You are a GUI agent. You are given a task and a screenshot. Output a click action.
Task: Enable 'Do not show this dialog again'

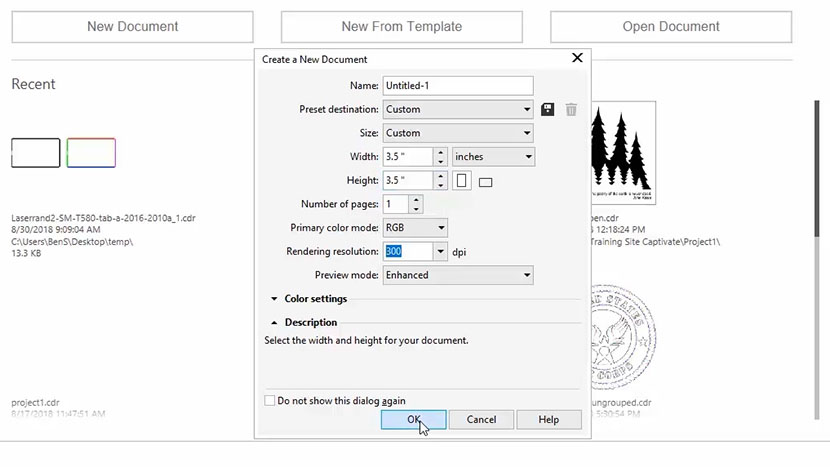click(269, 401)
